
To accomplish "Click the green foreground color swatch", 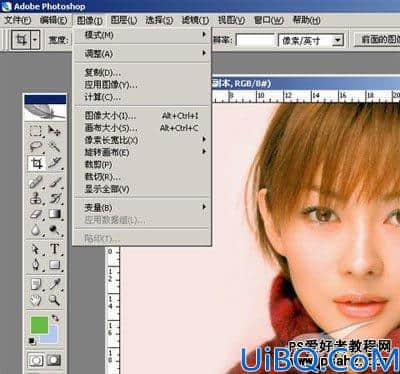I will click(x=39, y=325).
